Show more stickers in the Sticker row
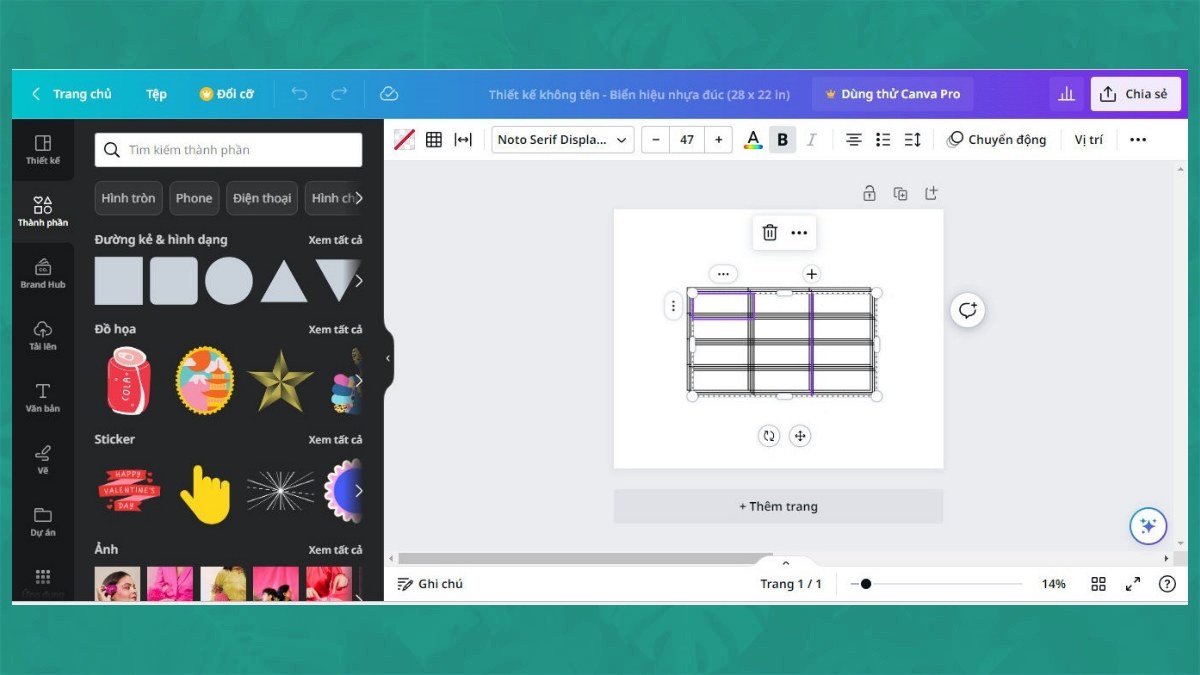Viewport: 1200px width, 675px height. (x=359, y=491)
